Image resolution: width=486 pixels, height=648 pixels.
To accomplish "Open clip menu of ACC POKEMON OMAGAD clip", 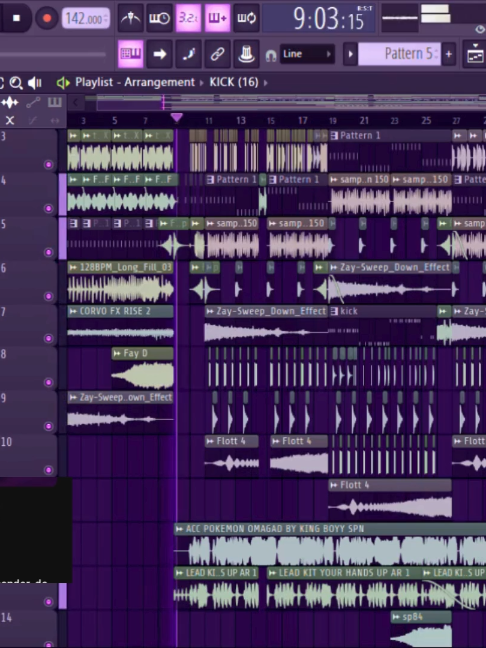I will click(x=179, y=529).
